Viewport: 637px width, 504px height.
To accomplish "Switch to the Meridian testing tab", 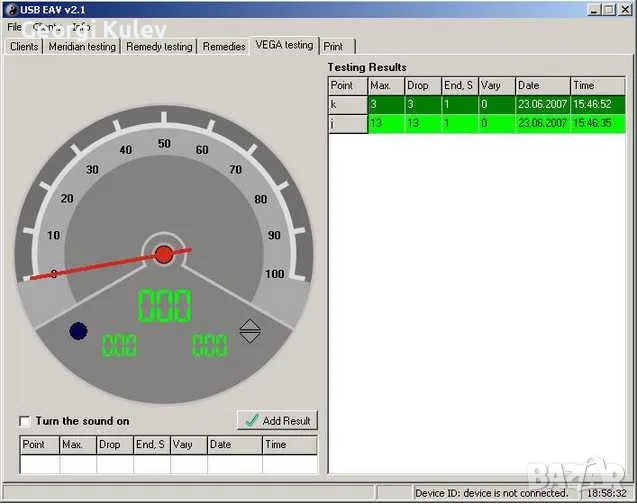I will pos(82,46).
